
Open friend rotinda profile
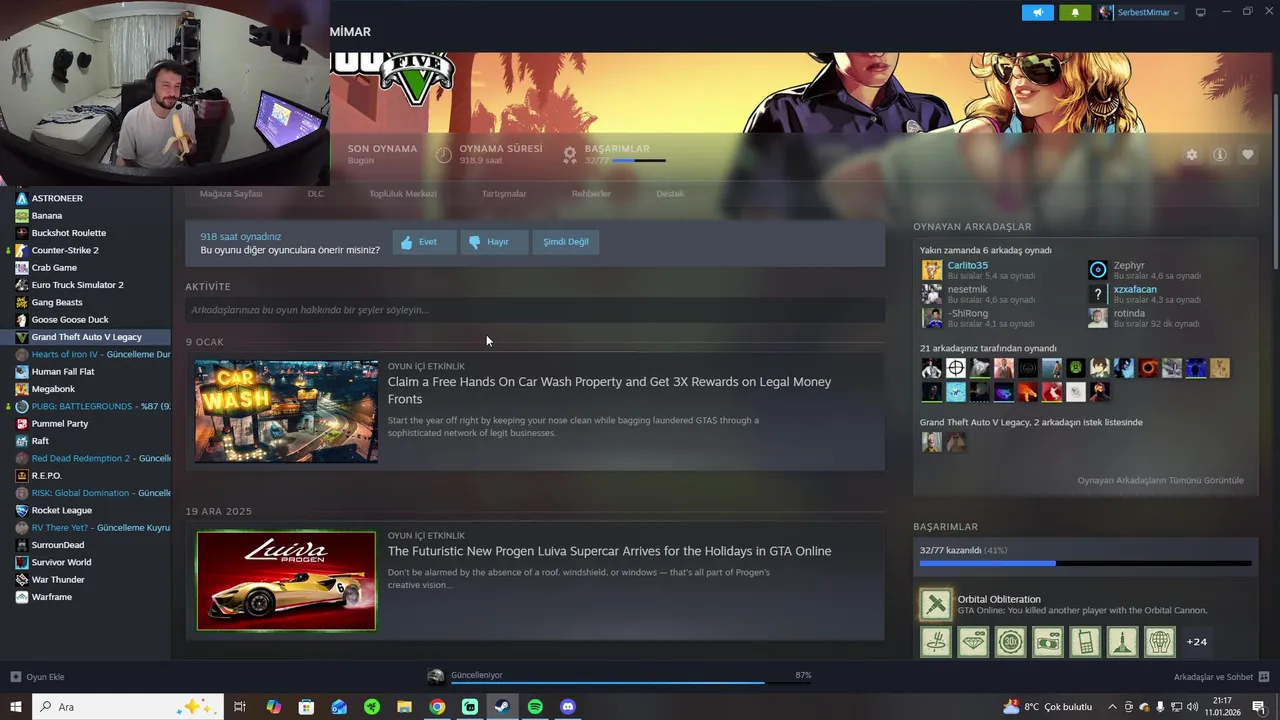1129,314
